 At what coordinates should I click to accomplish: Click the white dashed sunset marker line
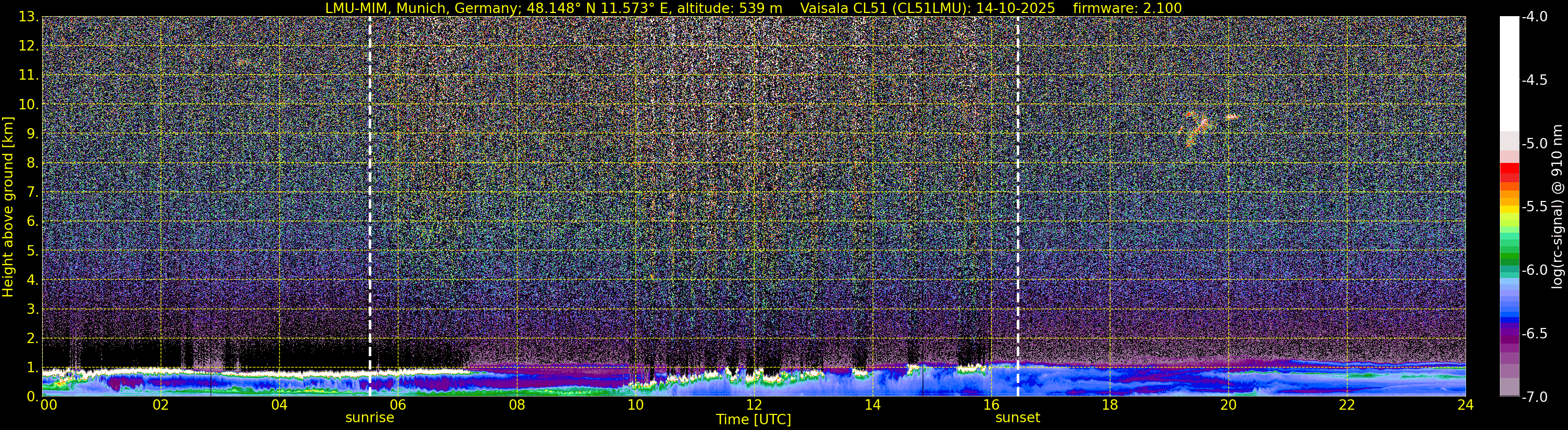(1018, 206)
